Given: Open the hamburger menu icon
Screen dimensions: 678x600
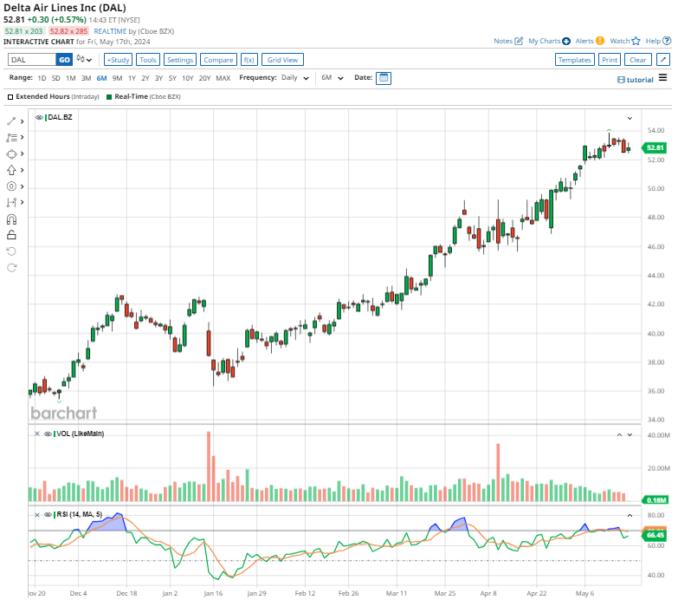Looking at the screenshot, I should 662,78.
